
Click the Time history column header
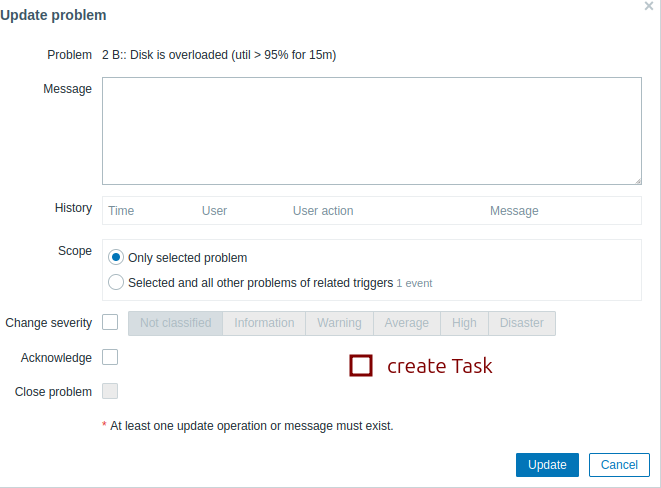pyautogui.click(x=121, y=211)
